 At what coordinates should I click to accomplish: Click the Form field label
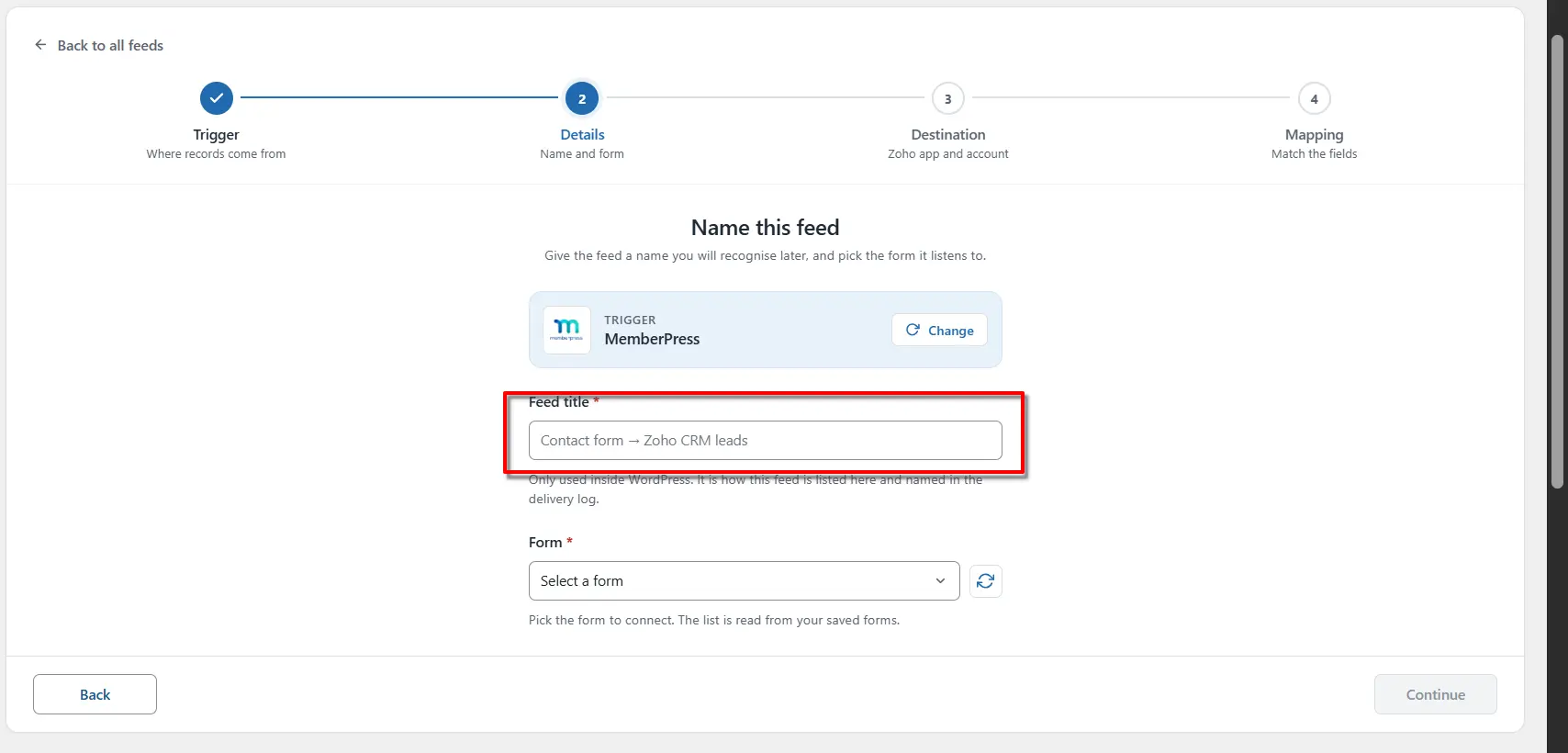point(545,542)
